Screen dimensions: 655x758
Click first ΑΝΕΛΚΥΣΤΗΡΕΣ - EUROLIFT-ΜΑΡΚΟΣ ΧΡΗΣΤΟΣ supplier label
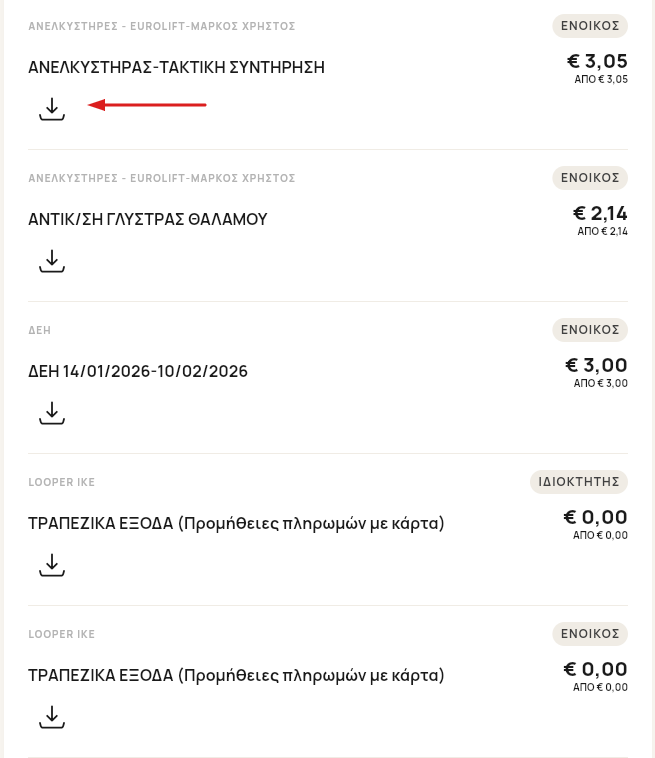162,26
